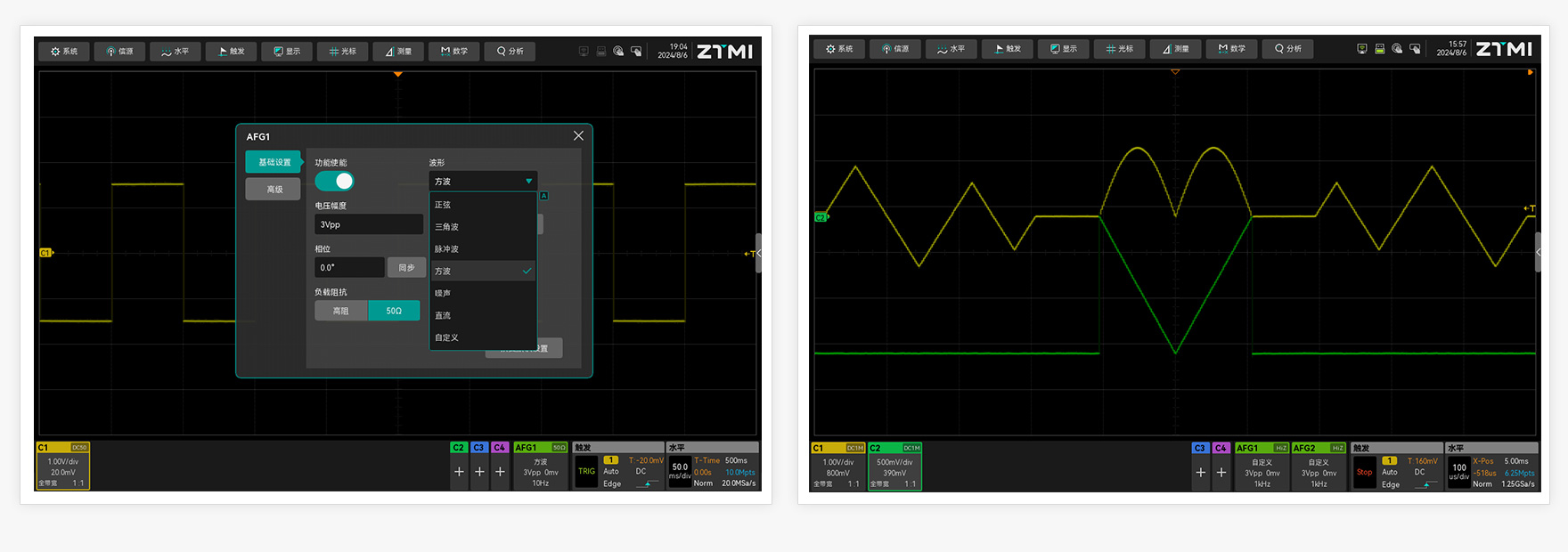
Task: Switch to the 高级 tab in AFG1 dialog
Action: pos(274,189)
